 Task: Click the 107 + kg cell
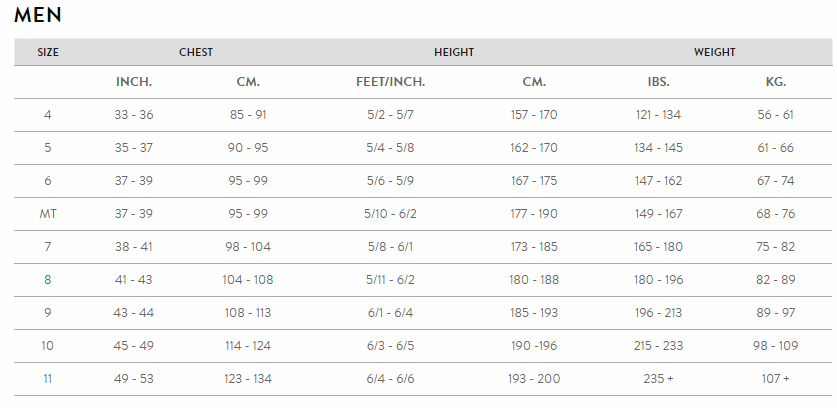[775, 379]
